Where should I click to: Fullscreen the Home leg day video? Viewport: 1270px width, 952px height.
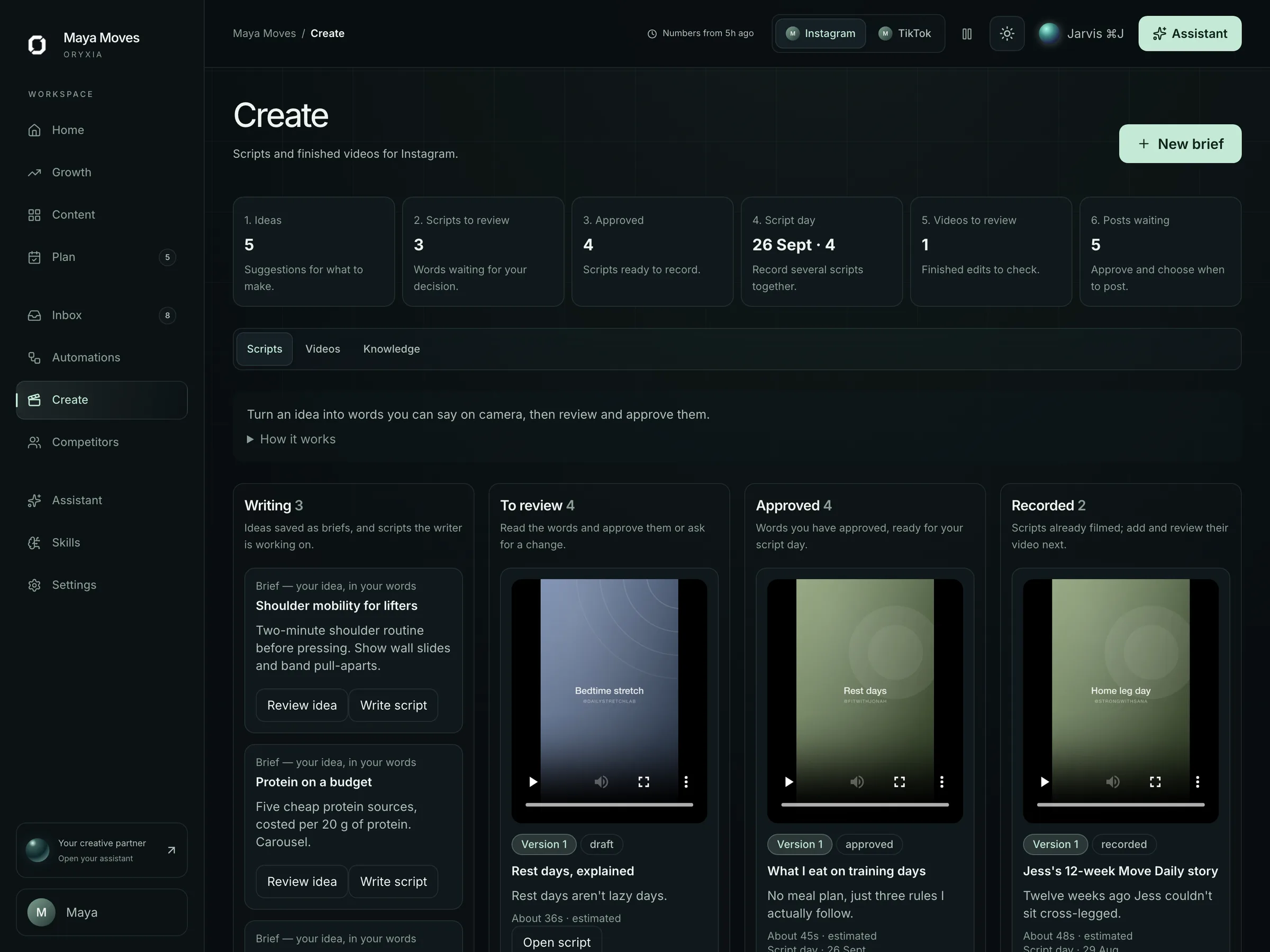[1155, 782]
